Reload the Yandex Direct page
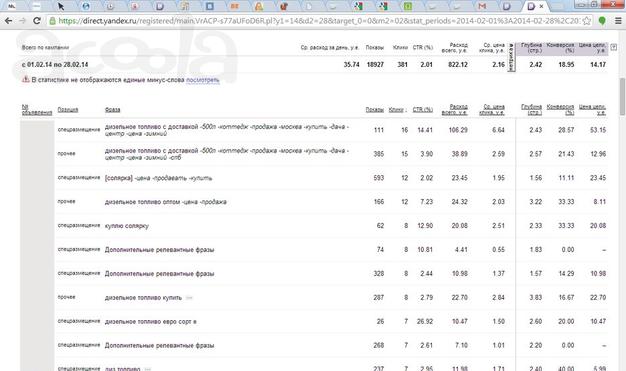626x371 pixels. (x=37, y=21)
